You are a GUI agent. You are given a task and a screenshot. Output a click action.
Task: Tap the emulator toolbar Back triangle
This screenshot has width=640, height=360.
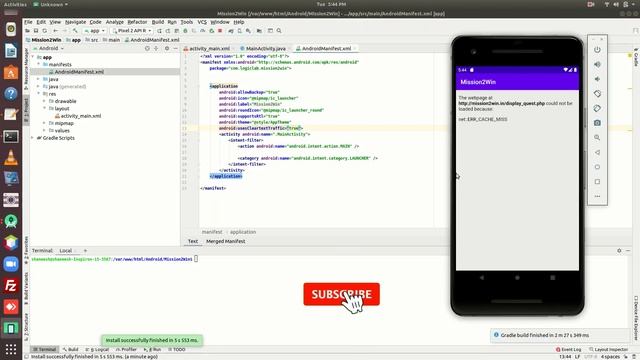[x=597, y=152]
